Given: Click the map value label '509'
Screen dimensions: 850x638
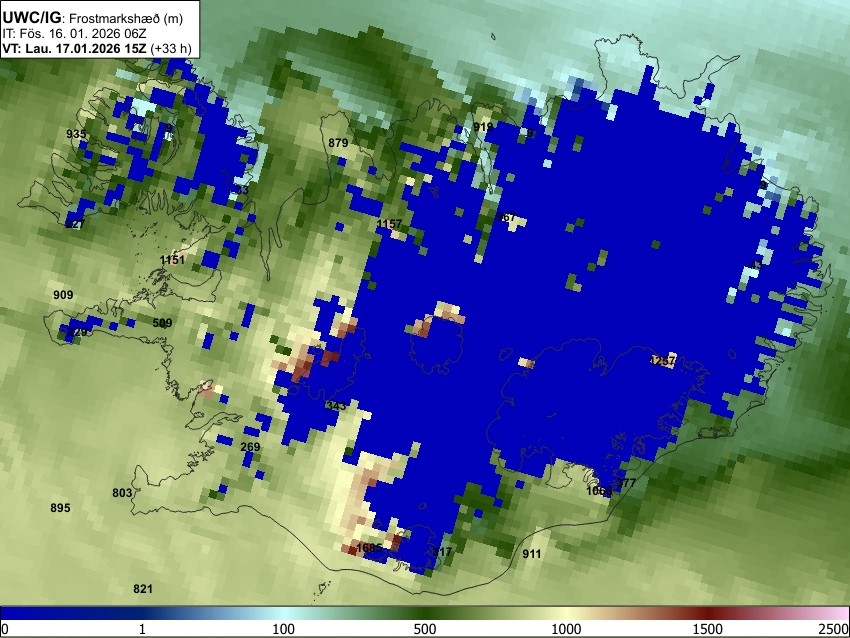Looking at the screenshot, I should tap(162, 323).
